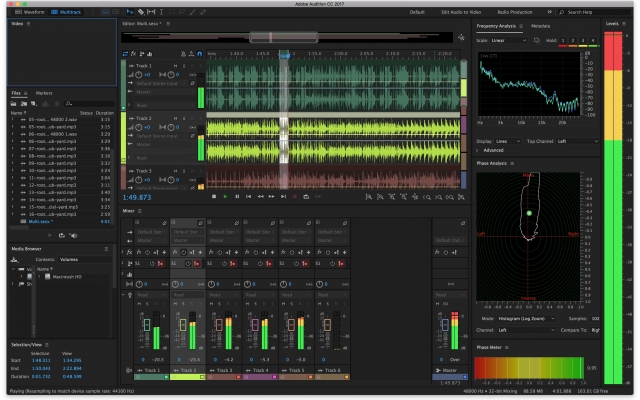640x400 pixels.
Task: Click the zoom full icon at far right of transport
Action: click(x=461, y=197)
